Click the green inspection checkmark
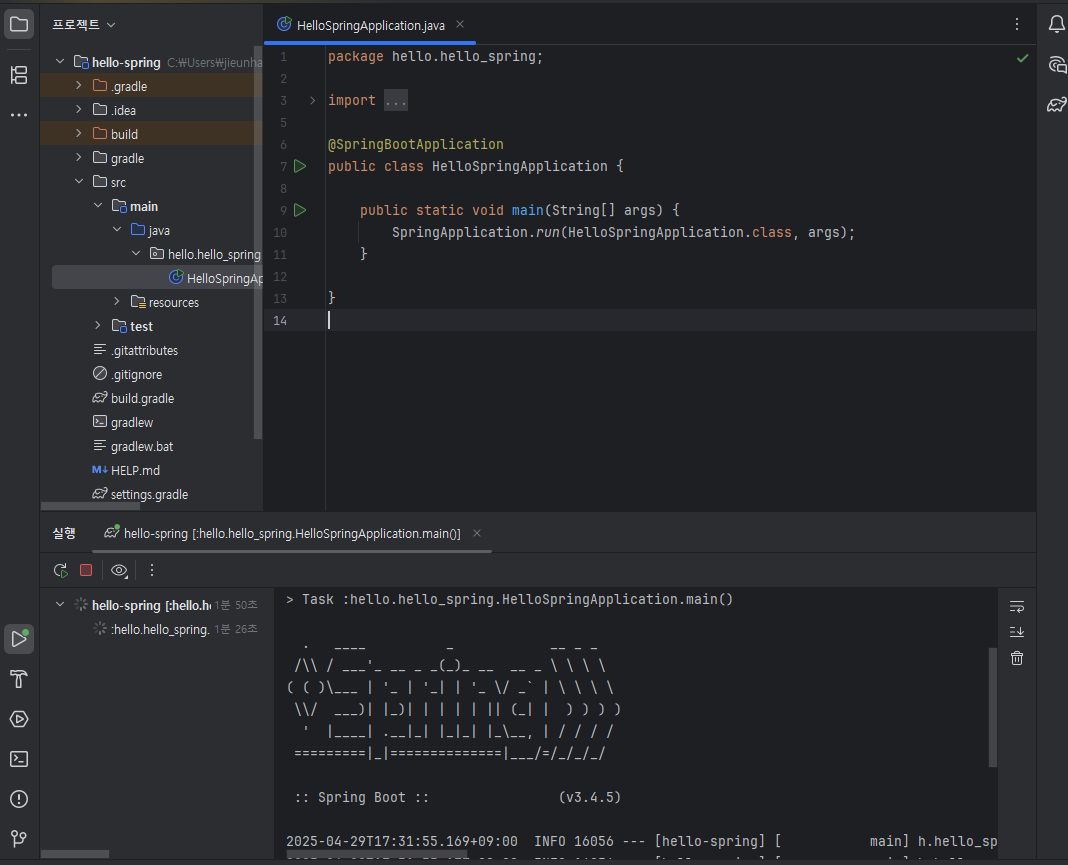 (x=1022, y=59)
